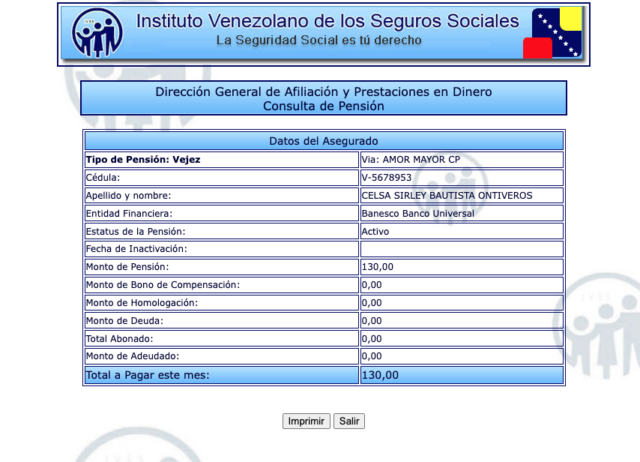
Task: Click Dirección General de Afiliación y Prestaciones heading
Action: [324, 92]
